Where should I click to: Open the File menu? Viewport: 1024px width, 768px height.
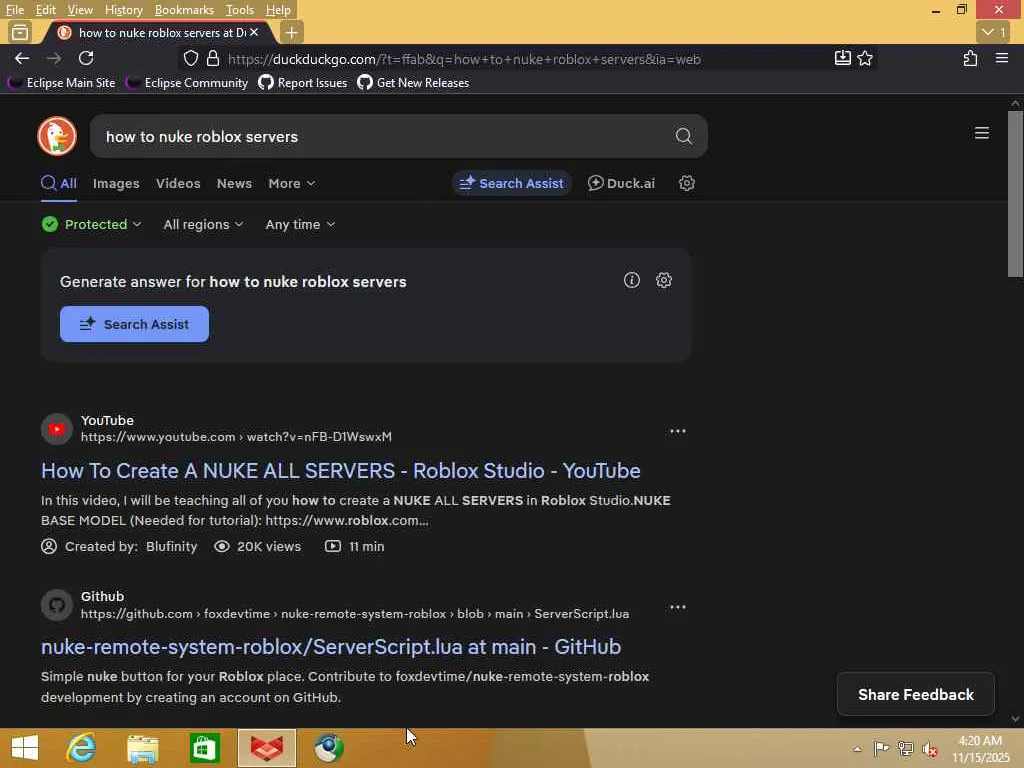[14, 10]
